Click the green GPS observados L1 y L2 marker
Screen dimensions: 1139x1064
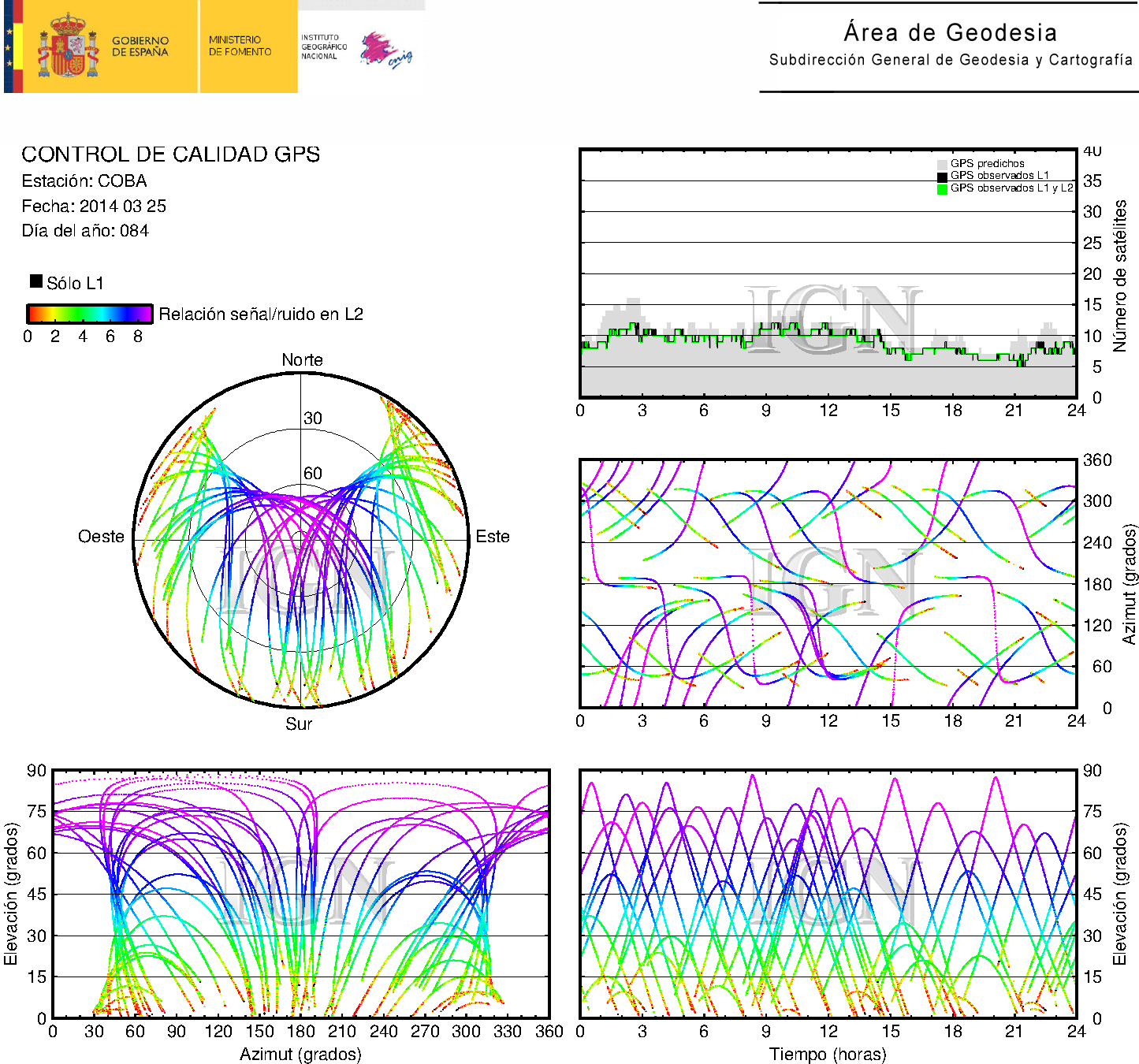[x=942, y=189]
